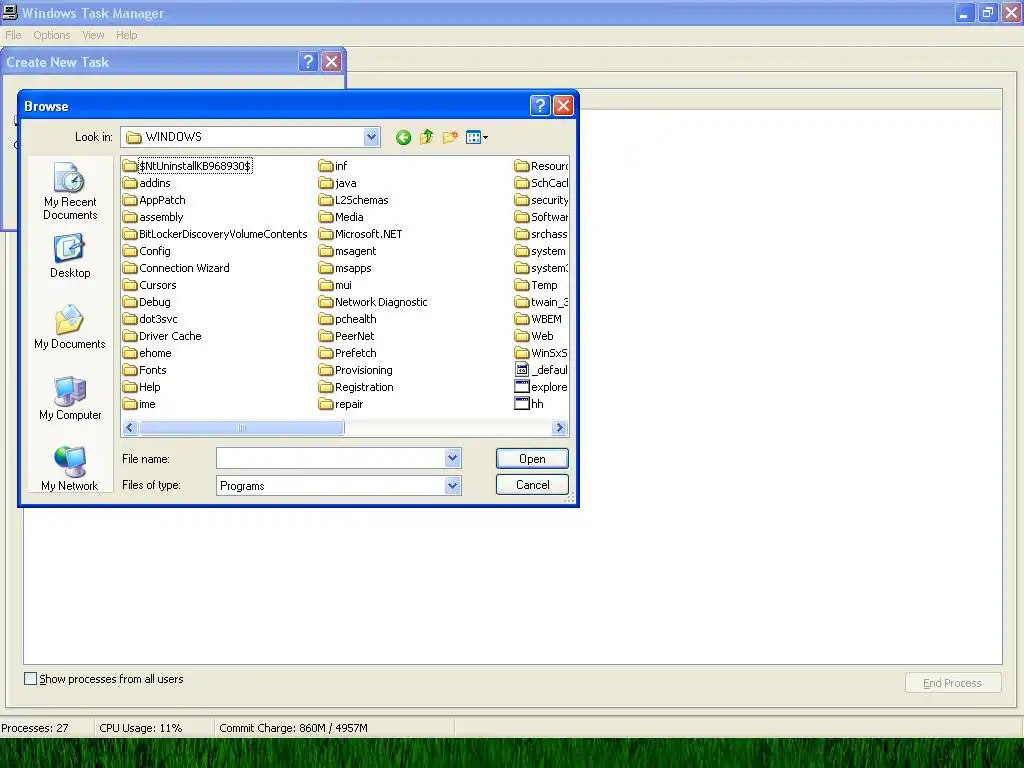Select the dot3svc folder
The height and width of the screenshot is (768, 1024).
coord(150,319)
